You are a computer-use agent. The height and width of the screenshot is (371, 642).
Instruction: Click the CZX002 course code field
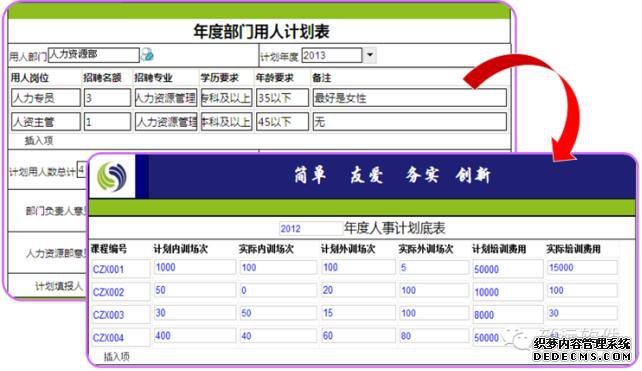tap(121, 292)
